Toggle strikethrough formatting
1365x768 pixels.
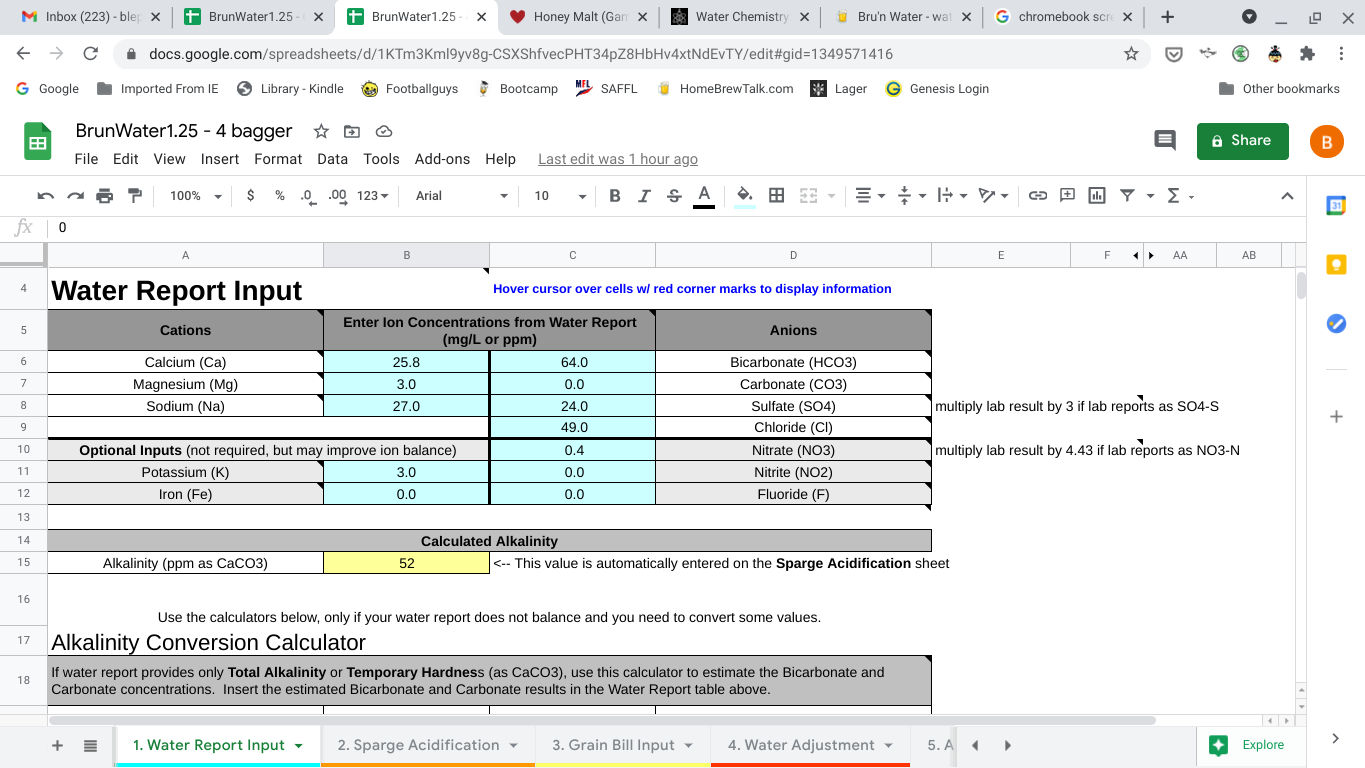click(674, 196)
